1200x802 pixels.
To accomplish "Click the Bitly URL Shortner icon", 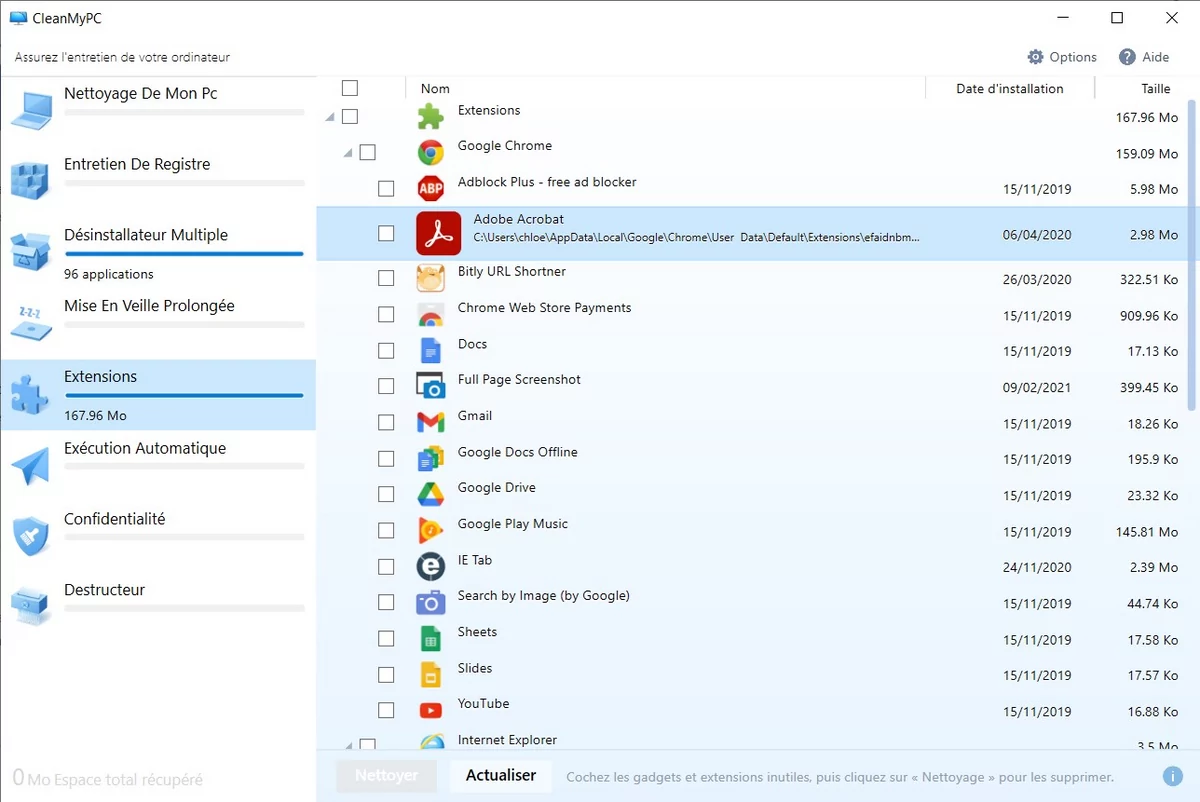I will 431,278.
